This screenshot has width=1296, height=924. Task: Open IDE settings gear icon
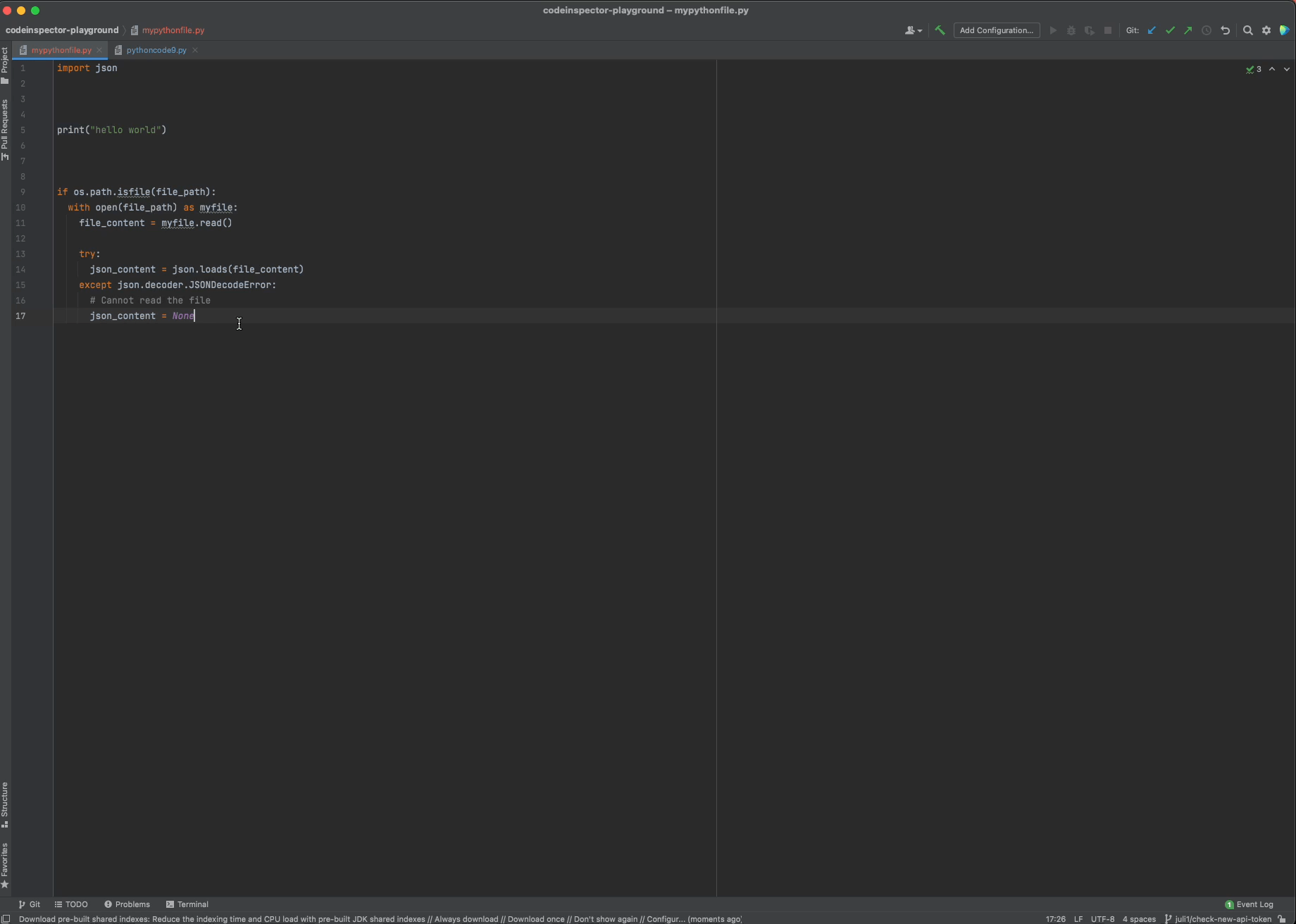pyautogui.click(x=1266, y=30)
